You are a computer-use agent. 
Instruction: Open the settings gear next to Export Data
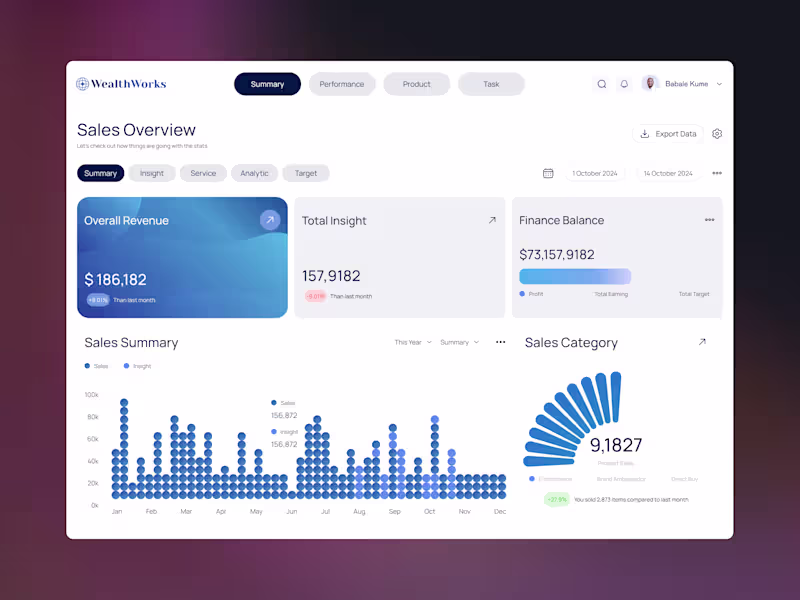click(x=717, y=134)
